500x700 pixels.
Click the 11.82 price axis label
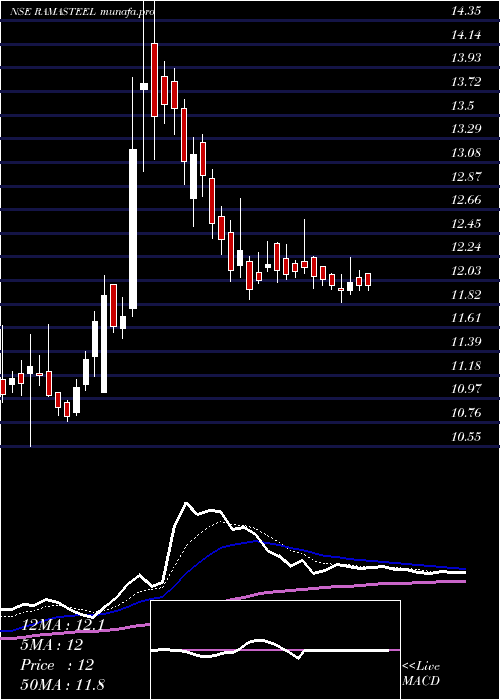click(x=466, y=295)
